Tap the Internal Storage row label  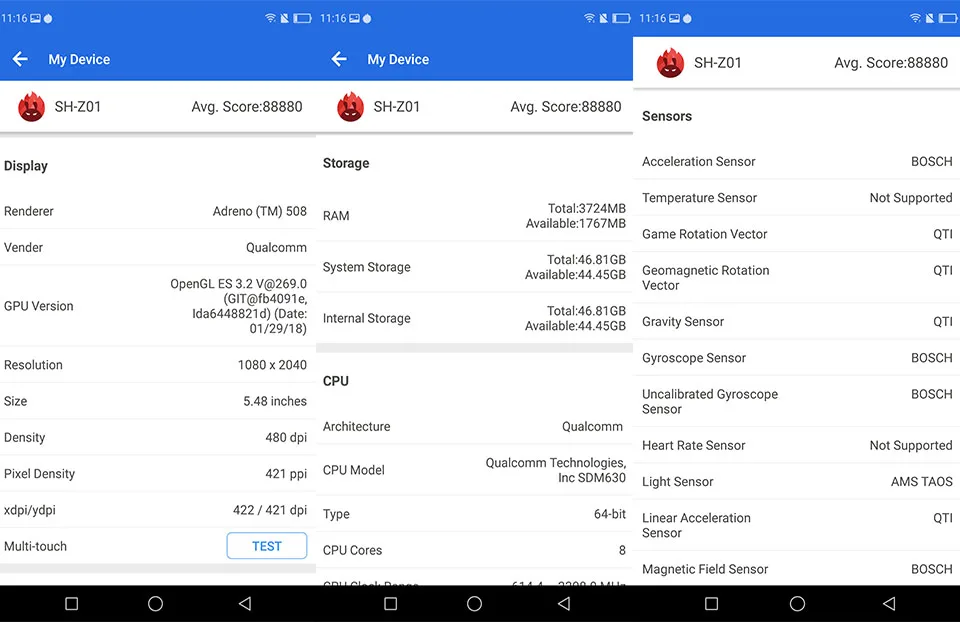click(367, 318)
